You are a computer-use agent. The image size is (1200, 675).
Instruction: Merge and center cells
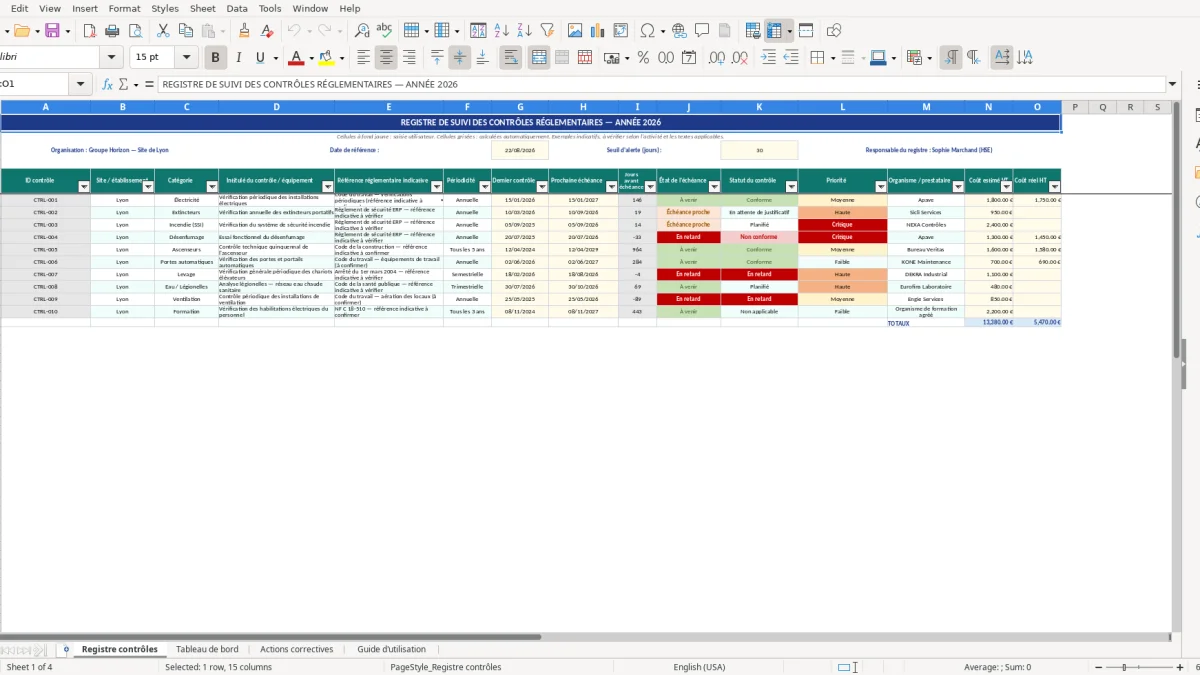click(539, 58)
